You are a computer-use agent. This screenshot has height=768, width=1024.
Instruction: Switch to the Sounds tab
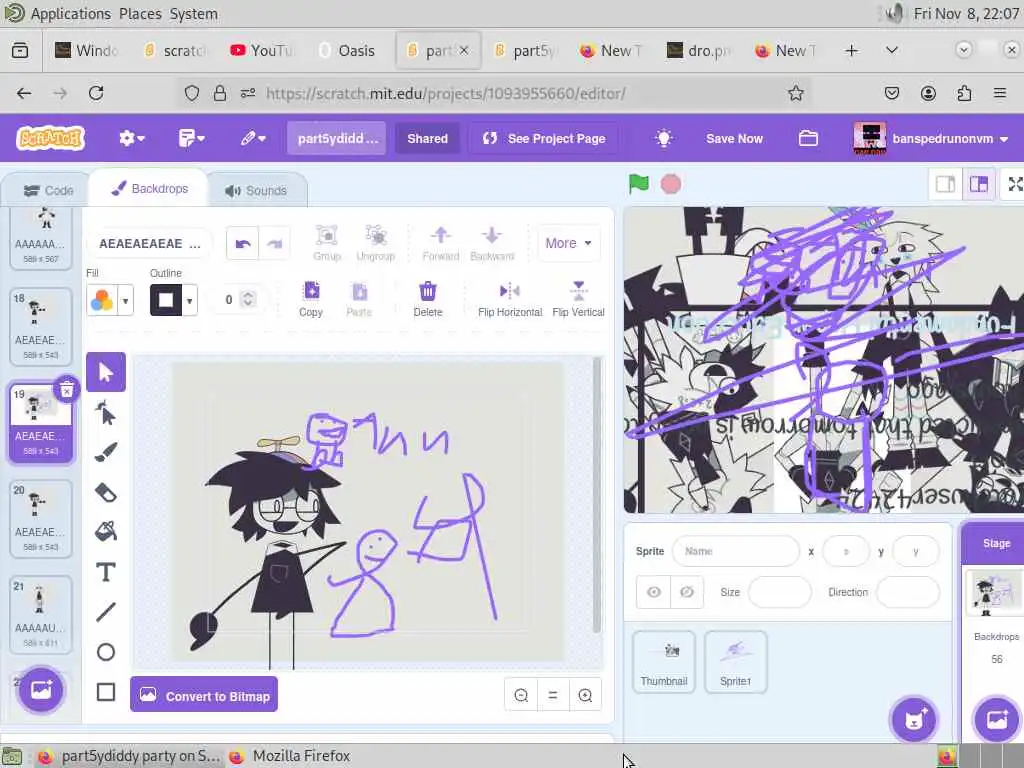coord(256,191)
